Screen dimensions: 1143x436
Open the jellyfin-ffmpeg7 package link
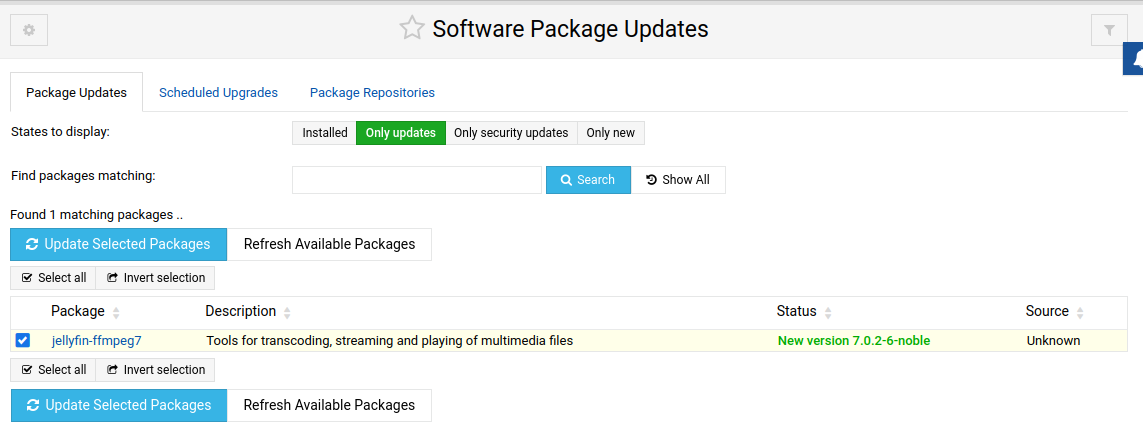pos(96,341)
